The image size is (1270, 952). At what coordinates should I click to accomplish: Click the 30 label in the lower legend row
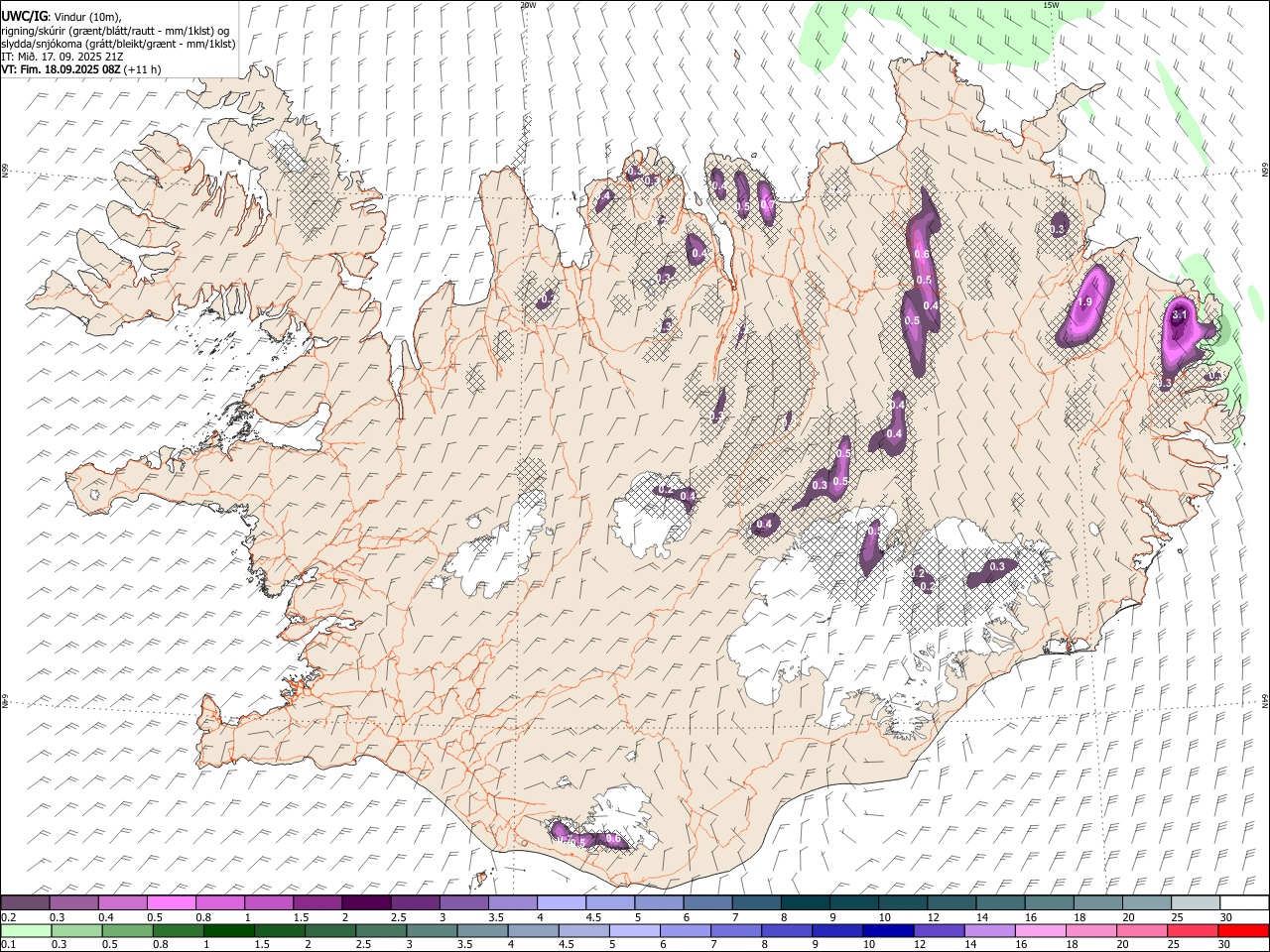tap(1225, 944)
